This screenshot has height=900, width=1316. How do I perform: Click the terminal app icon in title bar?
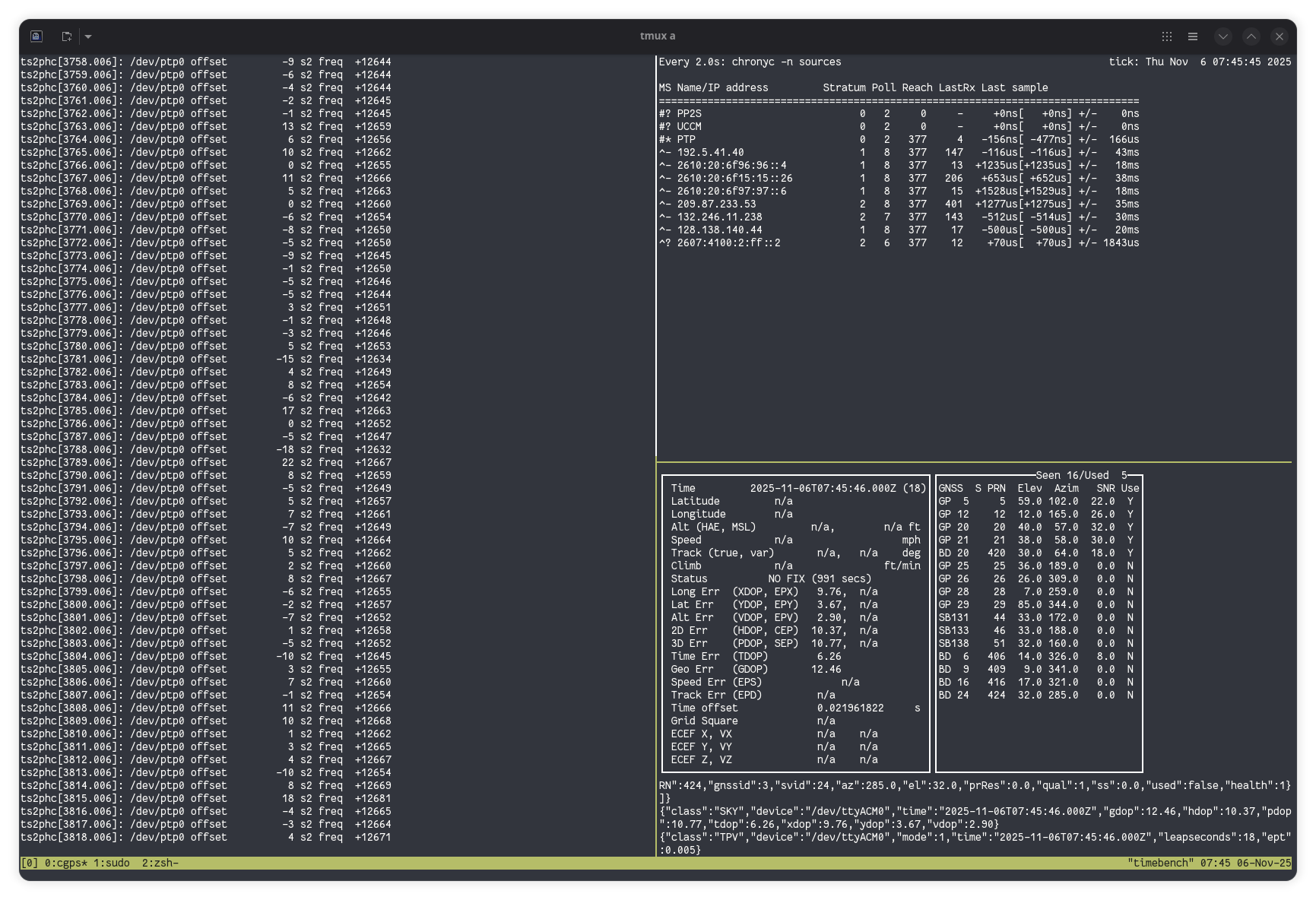click(x=36, y=36)
